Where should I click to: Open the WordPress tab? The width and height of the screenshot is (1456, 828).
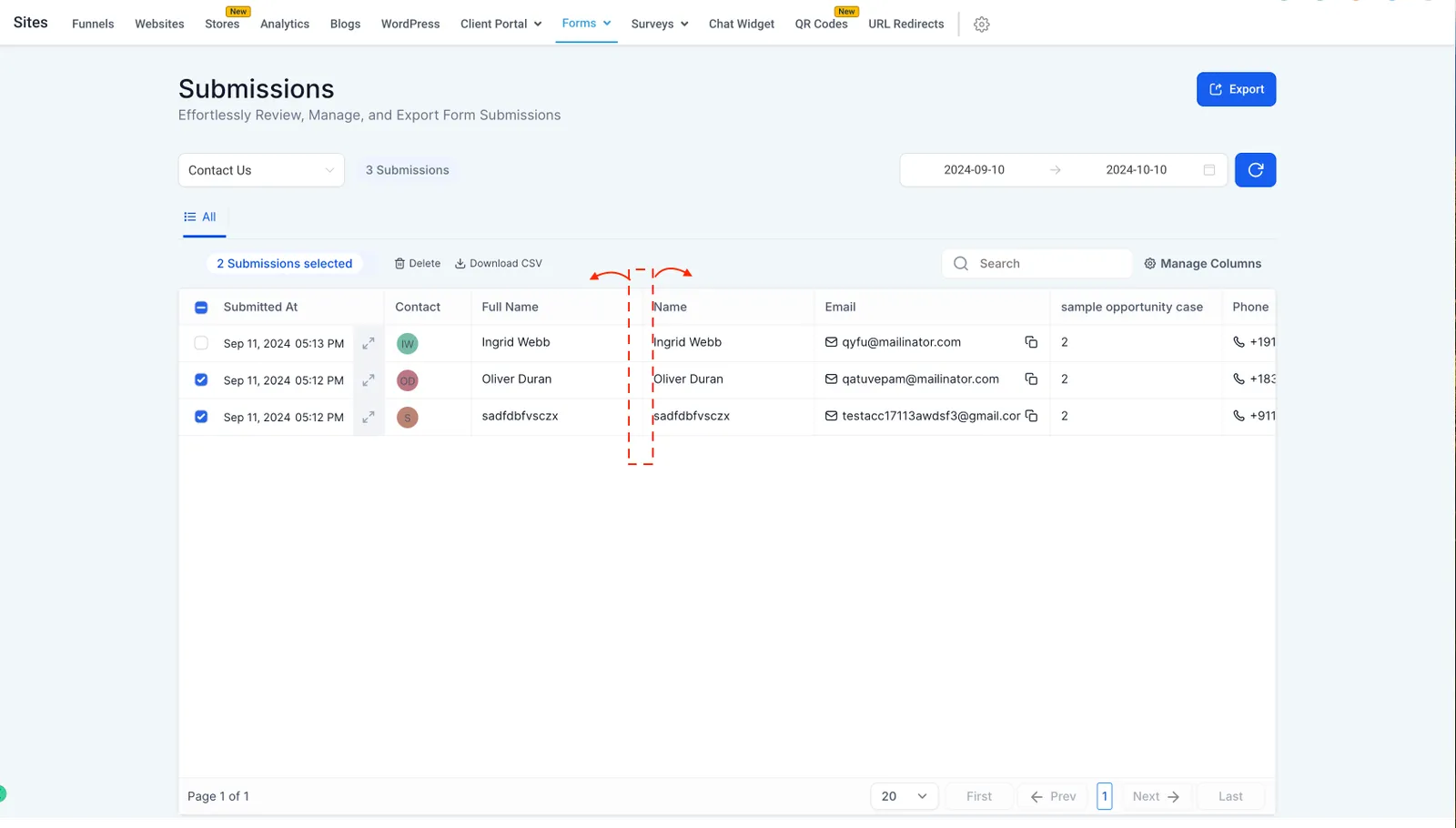[x=410, y=24]
